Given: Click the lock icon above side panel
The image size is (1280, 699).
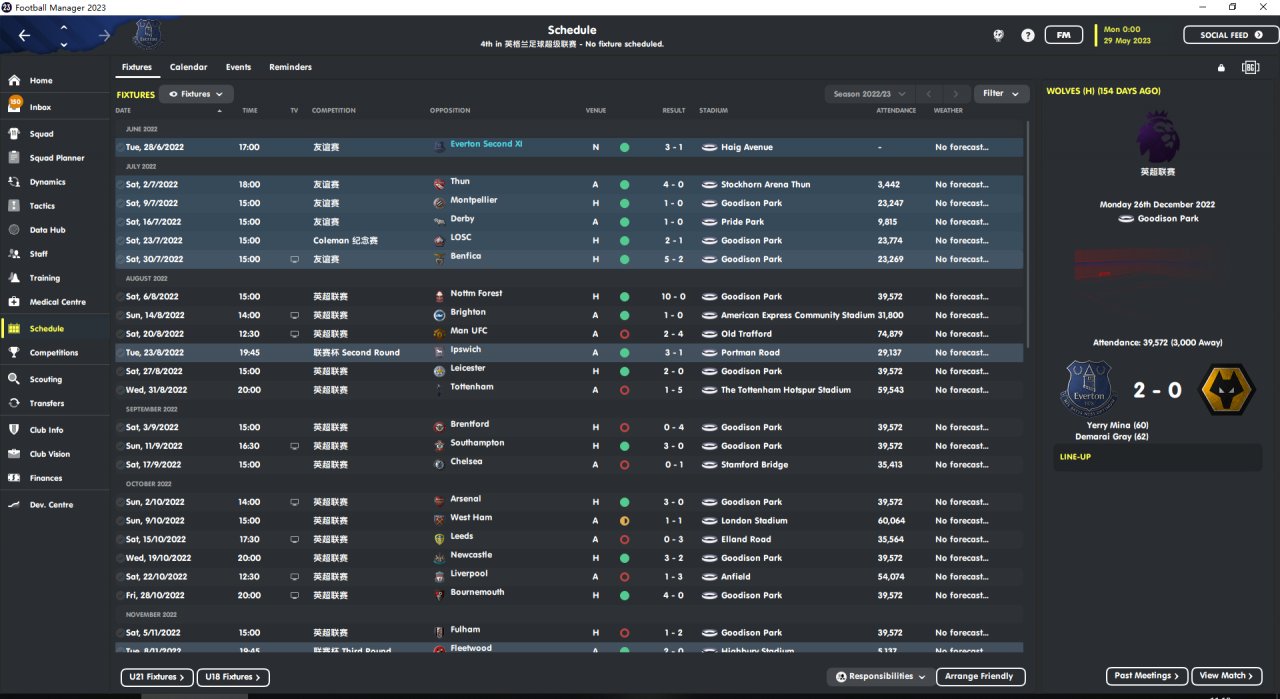Looking at the screenshot, I should tap(1221, 68).
